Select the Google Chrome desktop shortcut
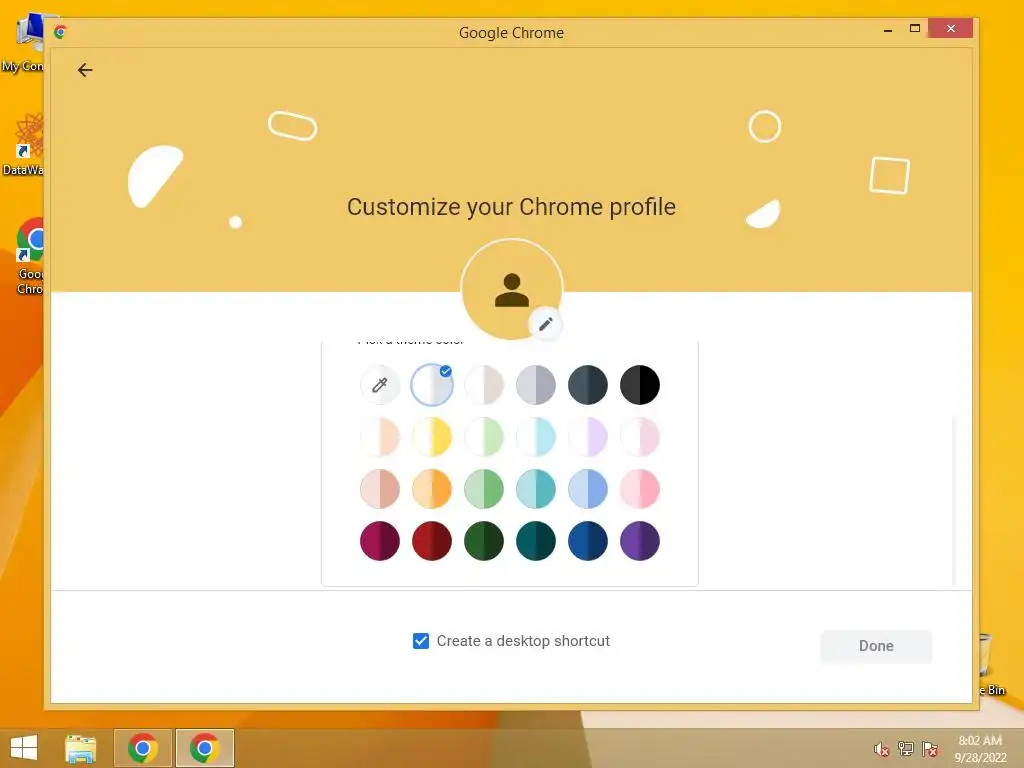The width and height of the screenshot is (1024, 768). coord(29,257)
